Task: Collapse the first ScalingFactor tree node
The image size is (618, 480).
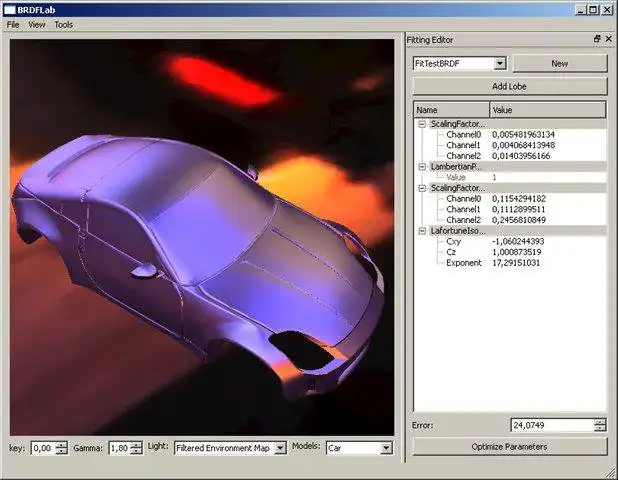Action: (x=422, y=124)
